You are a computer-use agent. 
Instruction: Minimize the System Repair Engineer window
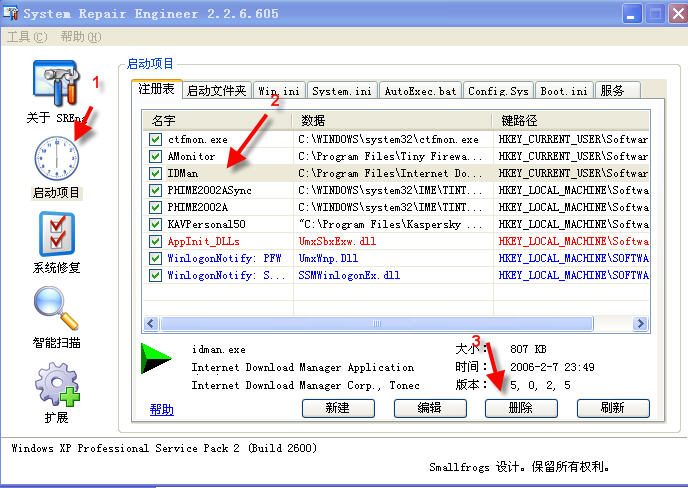[x=632, y=14]
